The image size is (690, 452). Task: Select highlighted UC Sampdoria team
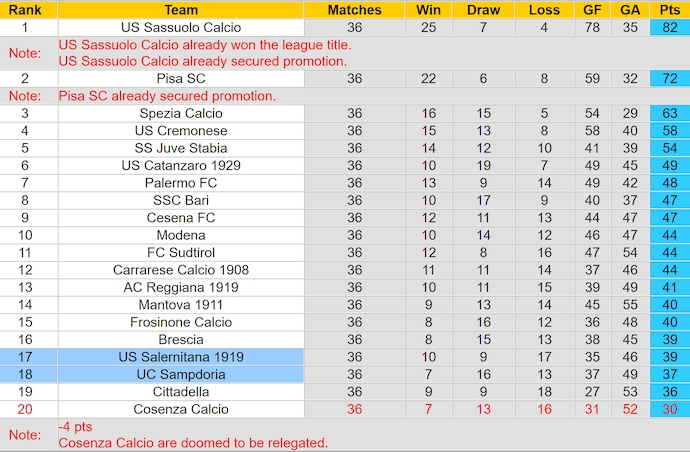(181, 374)
